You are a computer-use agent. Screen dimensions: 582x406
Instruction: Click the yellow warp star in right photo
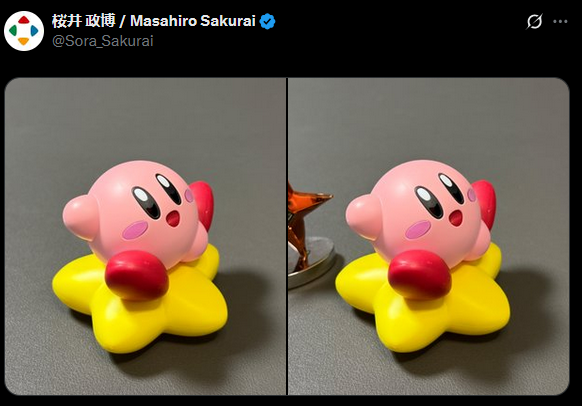423,301
